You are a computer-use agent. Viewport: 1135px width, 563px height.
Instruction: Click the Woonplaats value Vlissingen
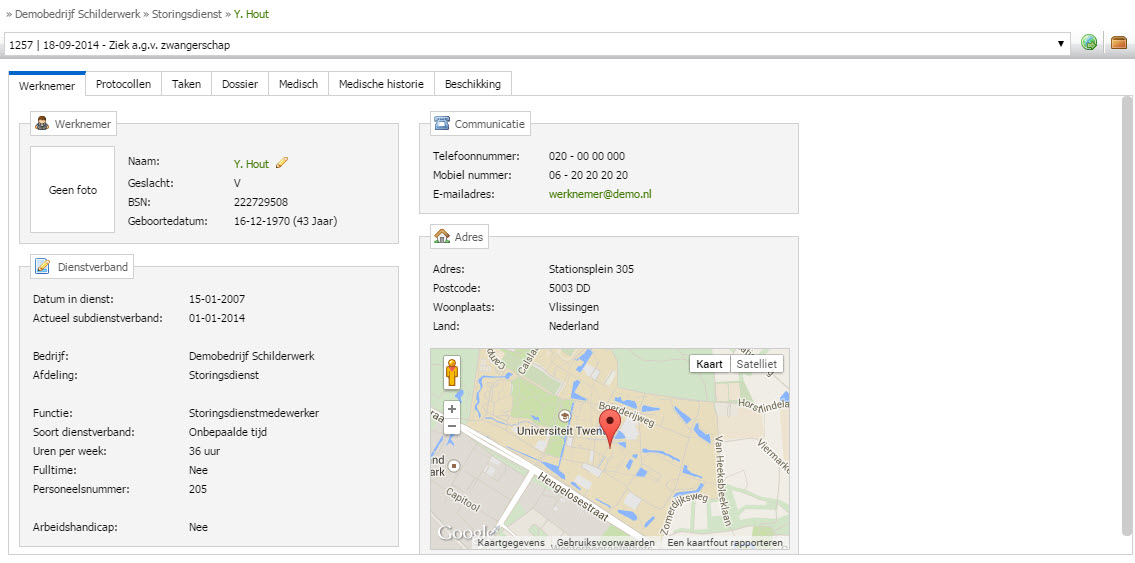tap(574, 307)
